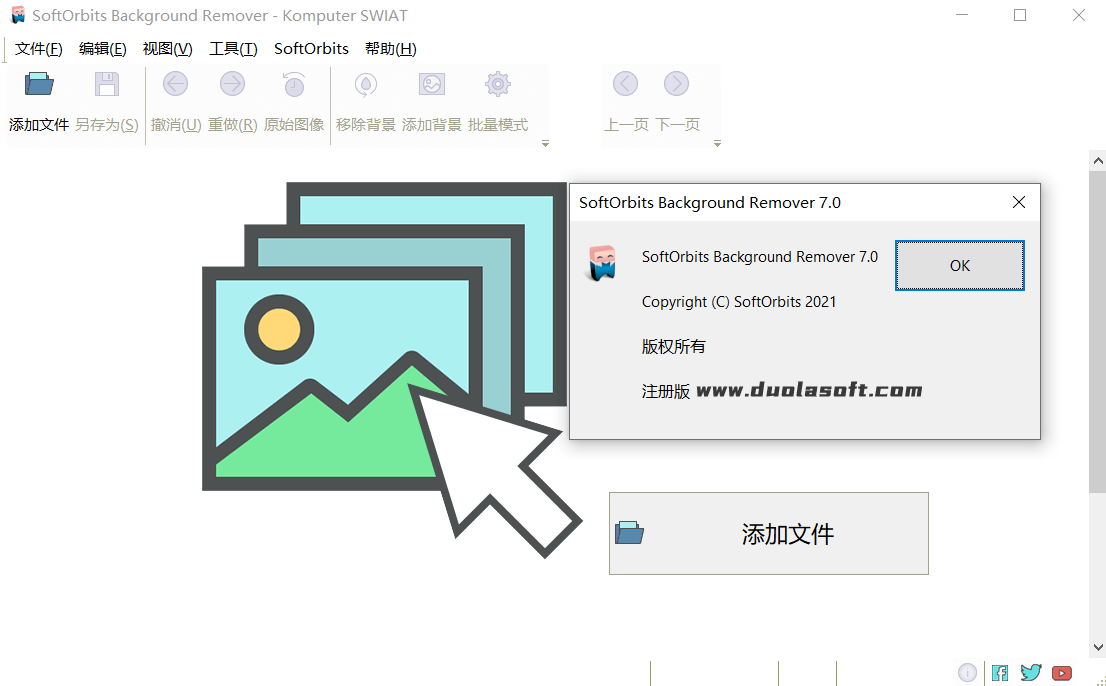Click the vertical scrollbar down arrow
The width and height of the screenshot is (1106, 686).
tap(1098, 647)
